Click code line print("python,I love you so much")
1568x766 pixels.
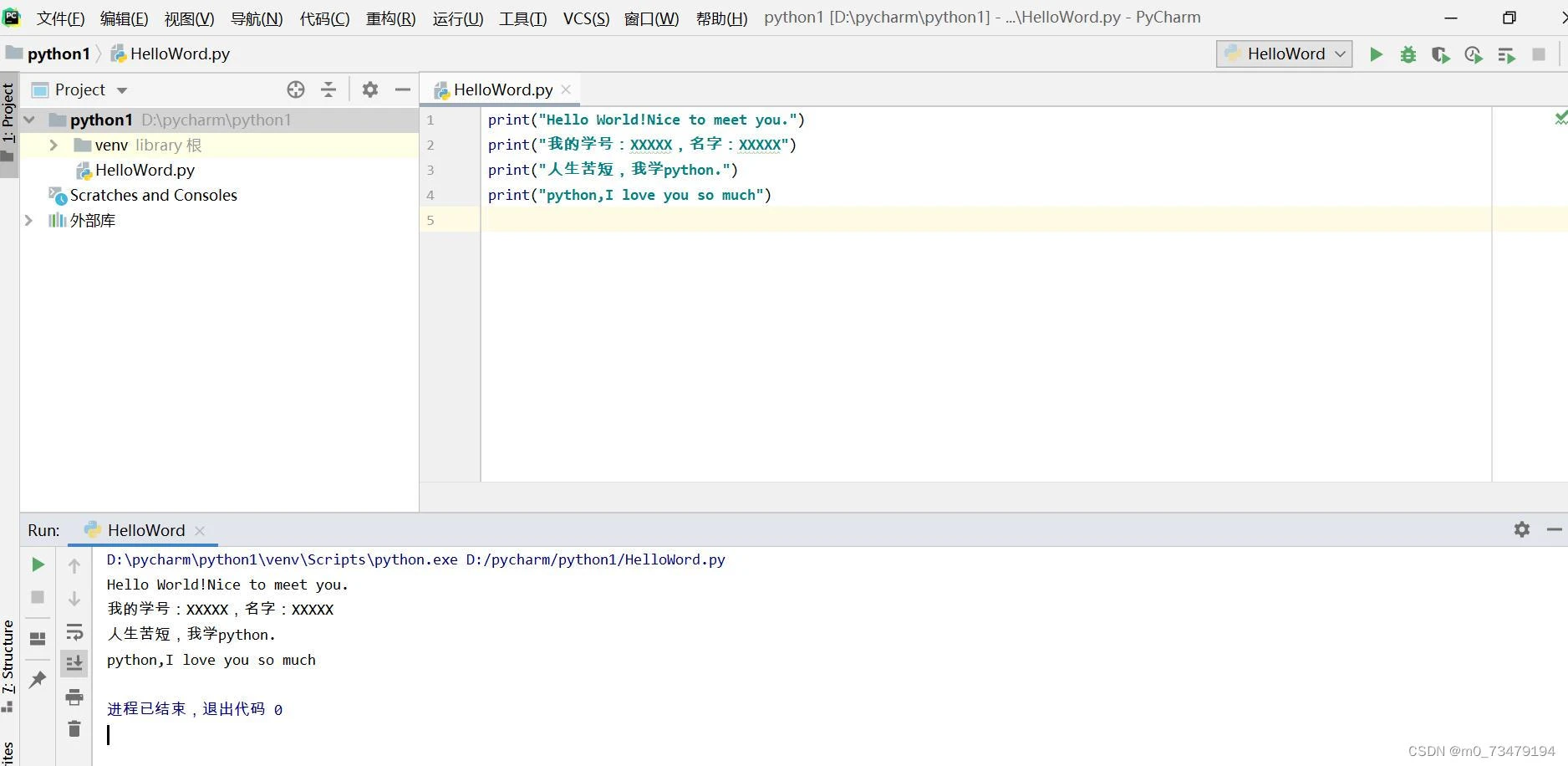629,195
